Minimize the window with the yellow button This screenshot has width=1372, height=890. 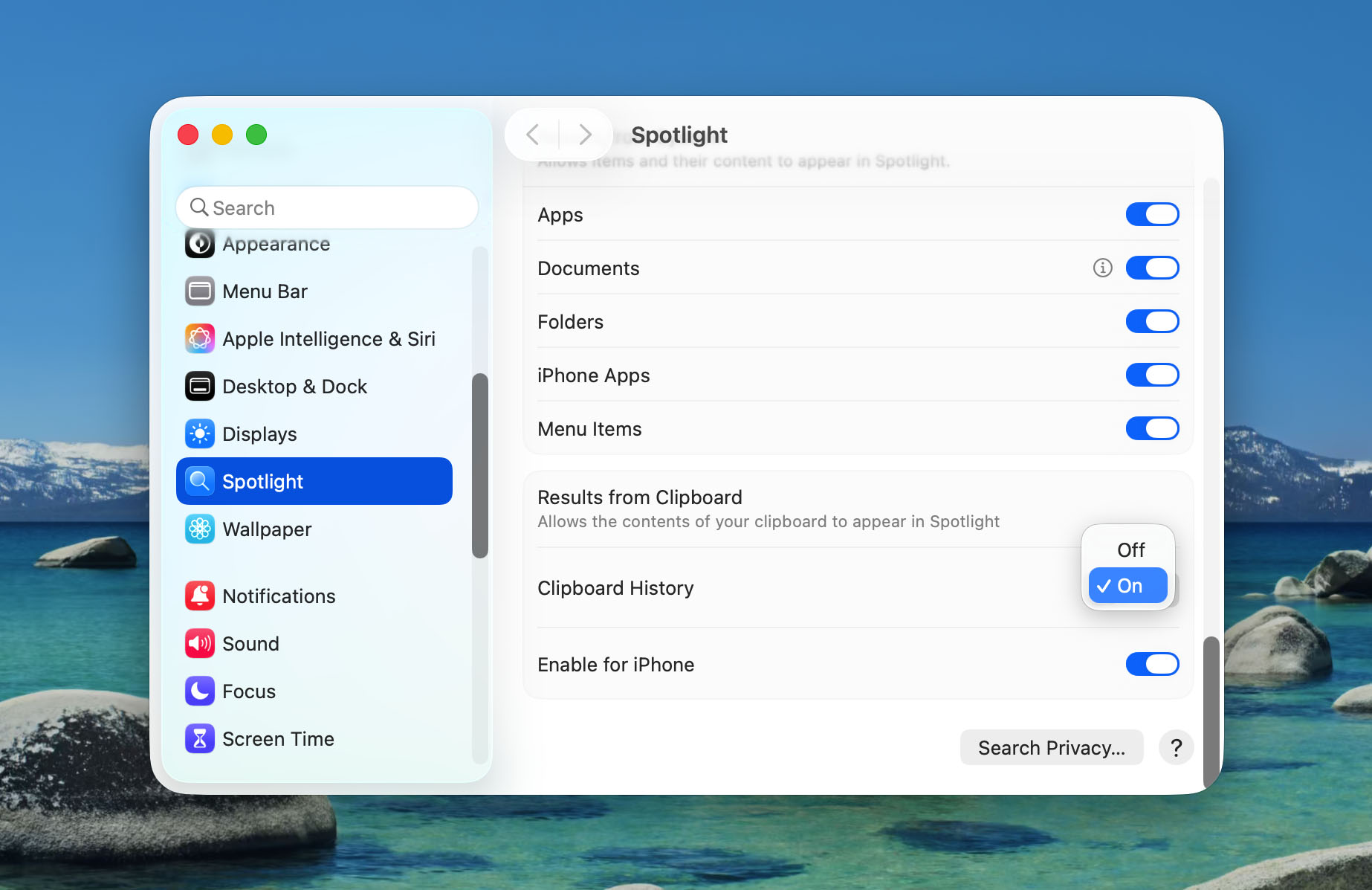222,135
